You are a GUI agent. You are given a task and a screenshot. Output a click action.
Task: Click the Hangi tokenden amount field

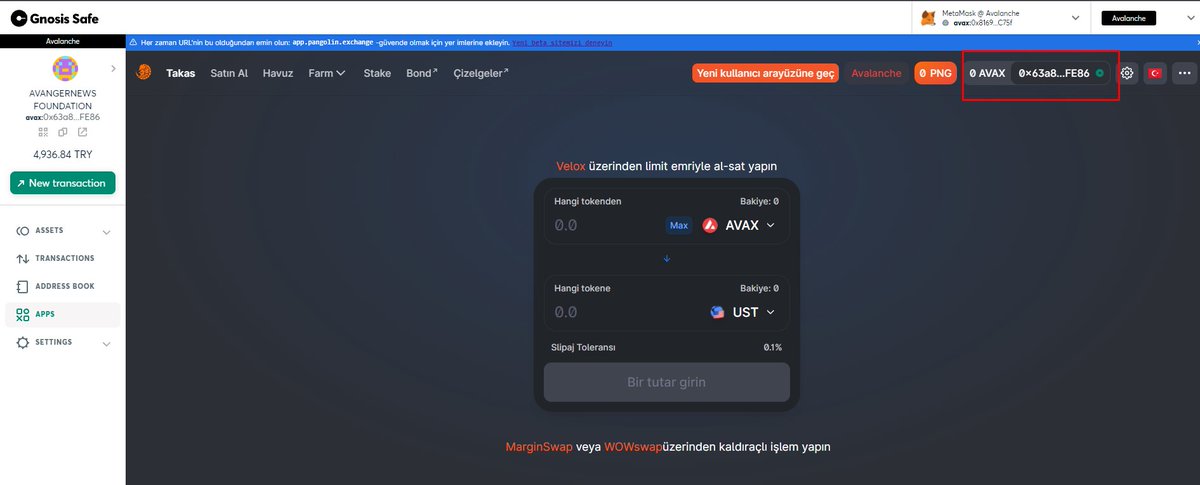[605, 225]
